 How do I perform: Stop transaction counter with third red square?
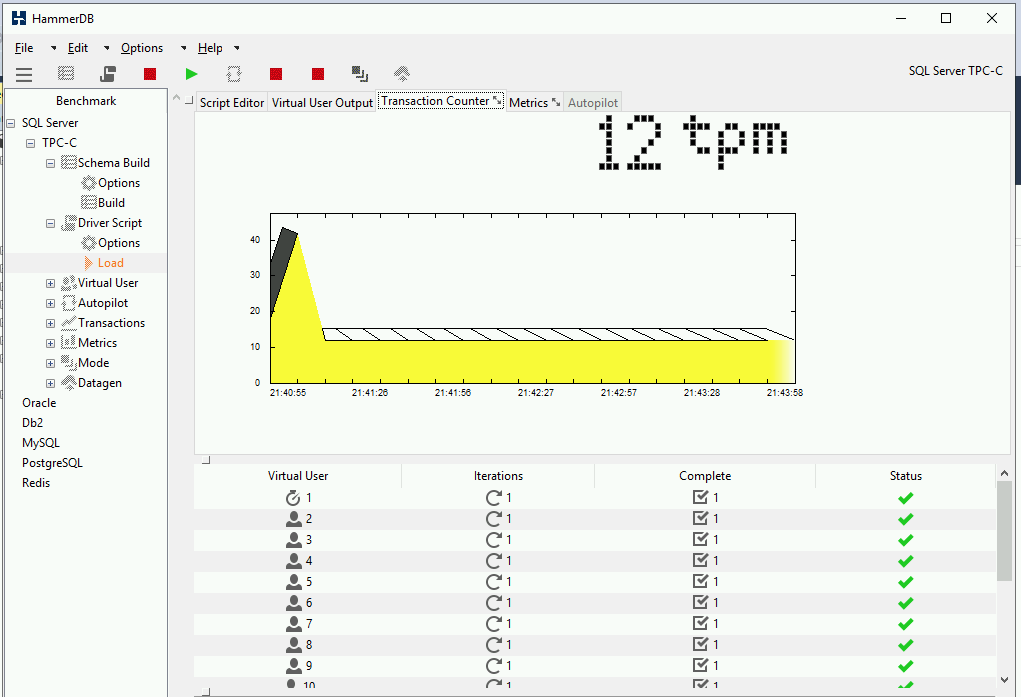276,74
